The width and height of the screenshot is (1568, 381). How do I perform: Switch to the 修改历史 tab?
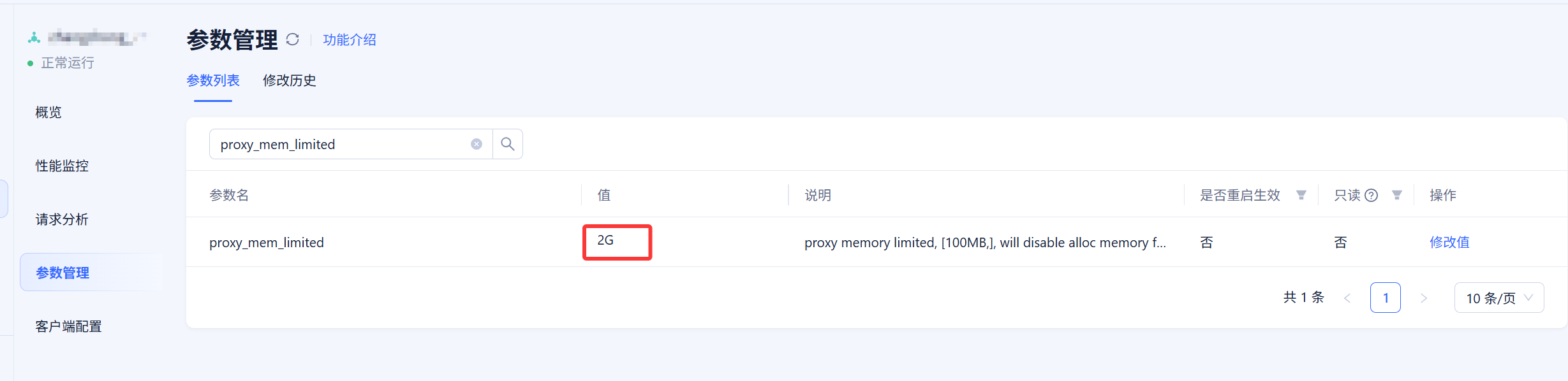point(290,80)
